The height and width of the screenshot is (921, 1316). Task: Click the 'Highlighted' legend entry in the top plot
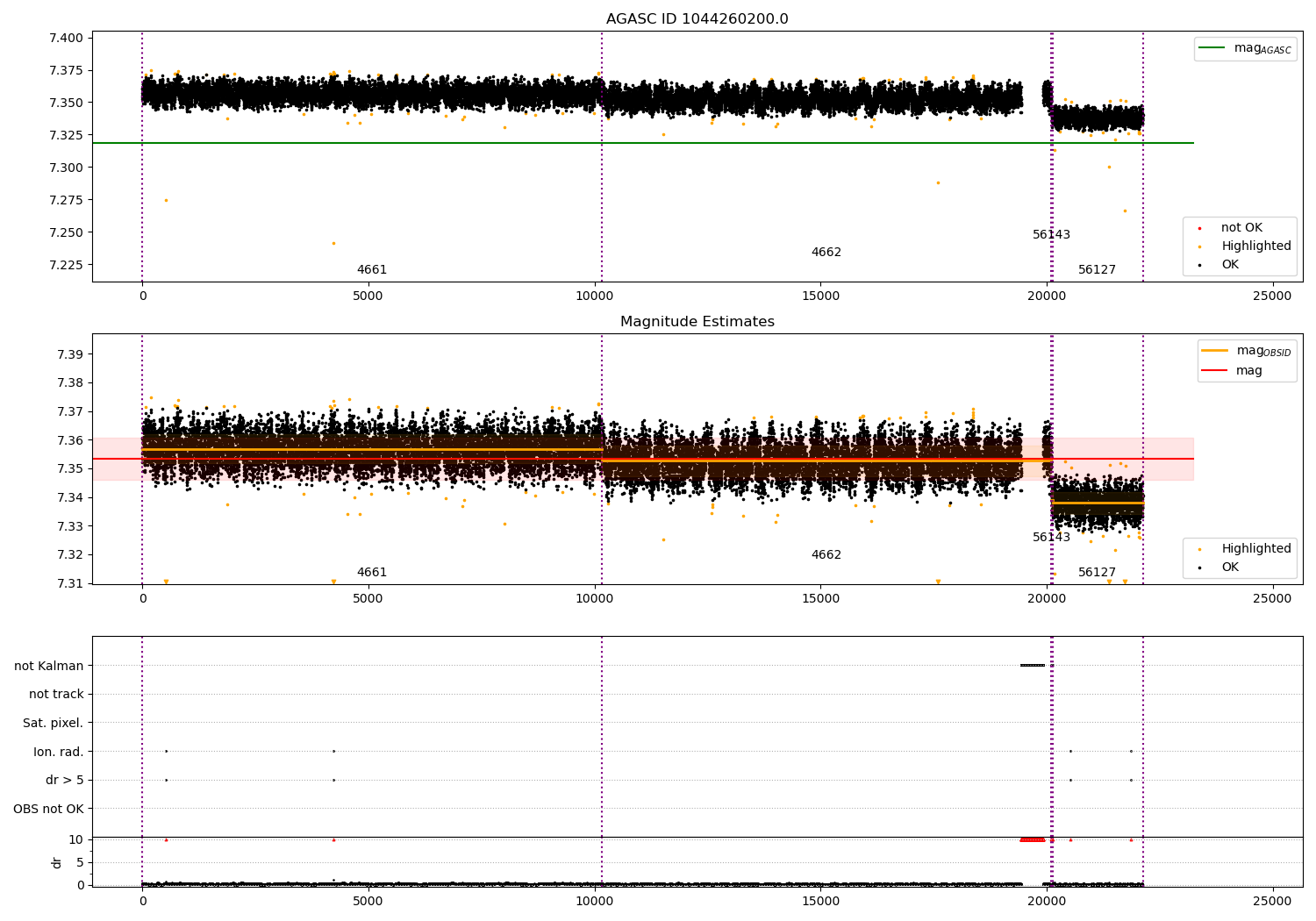1255,246
